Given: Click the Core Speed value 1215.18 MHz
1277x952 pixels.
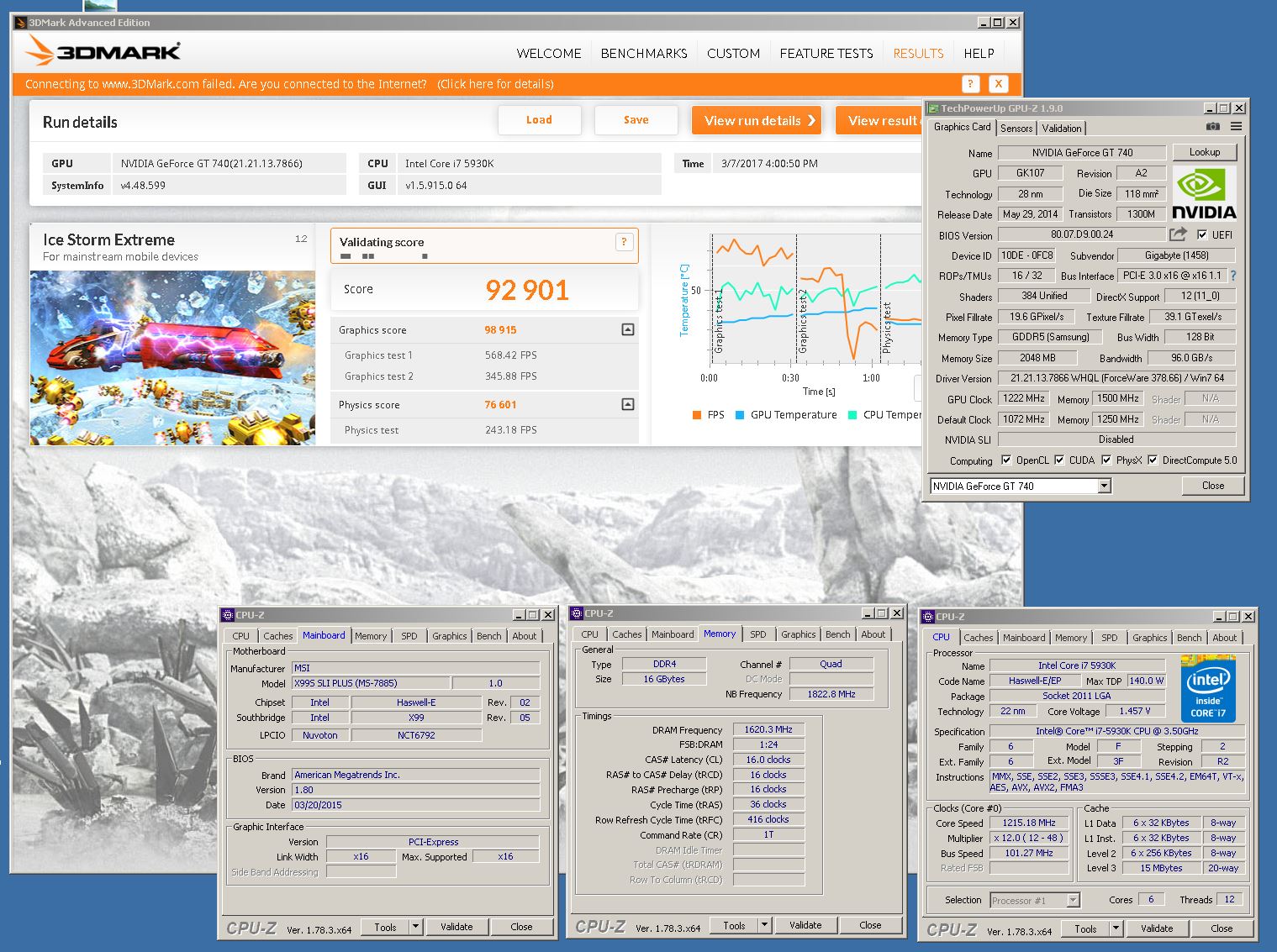Looking at the screenshot, I should click(1028, 823).
